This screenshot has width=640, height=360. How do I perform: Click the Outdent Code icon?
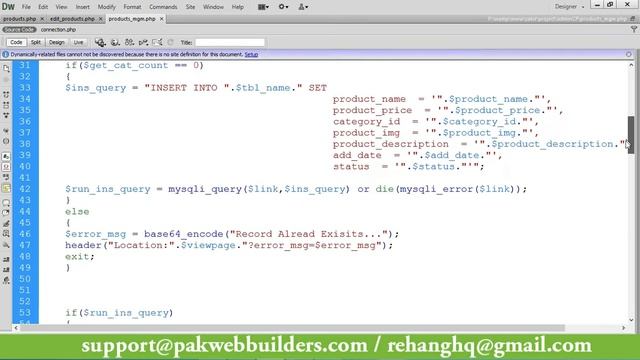click(6, 270)
